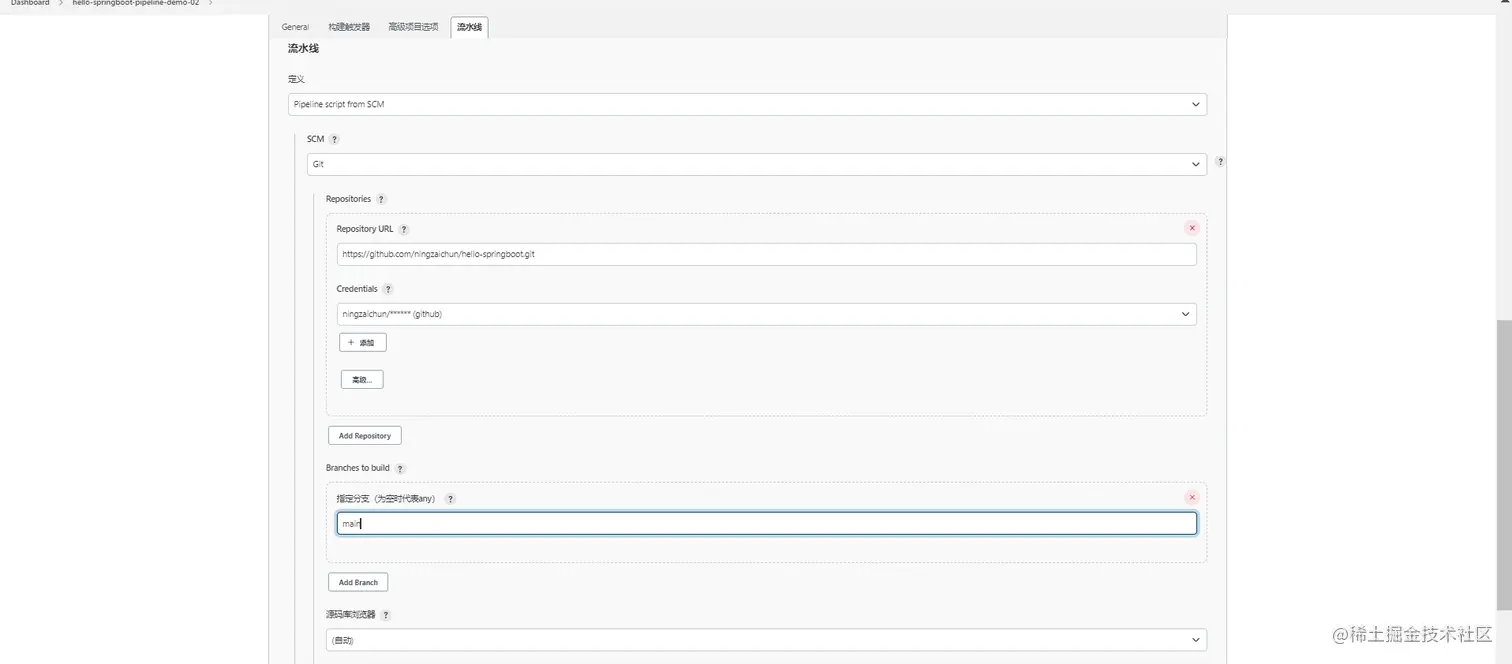Image resolution: width=1512 pixels, height=664 pixels.
Task: Click the Add Repository button
Action: pyautogui.click(x=365, y=436)
